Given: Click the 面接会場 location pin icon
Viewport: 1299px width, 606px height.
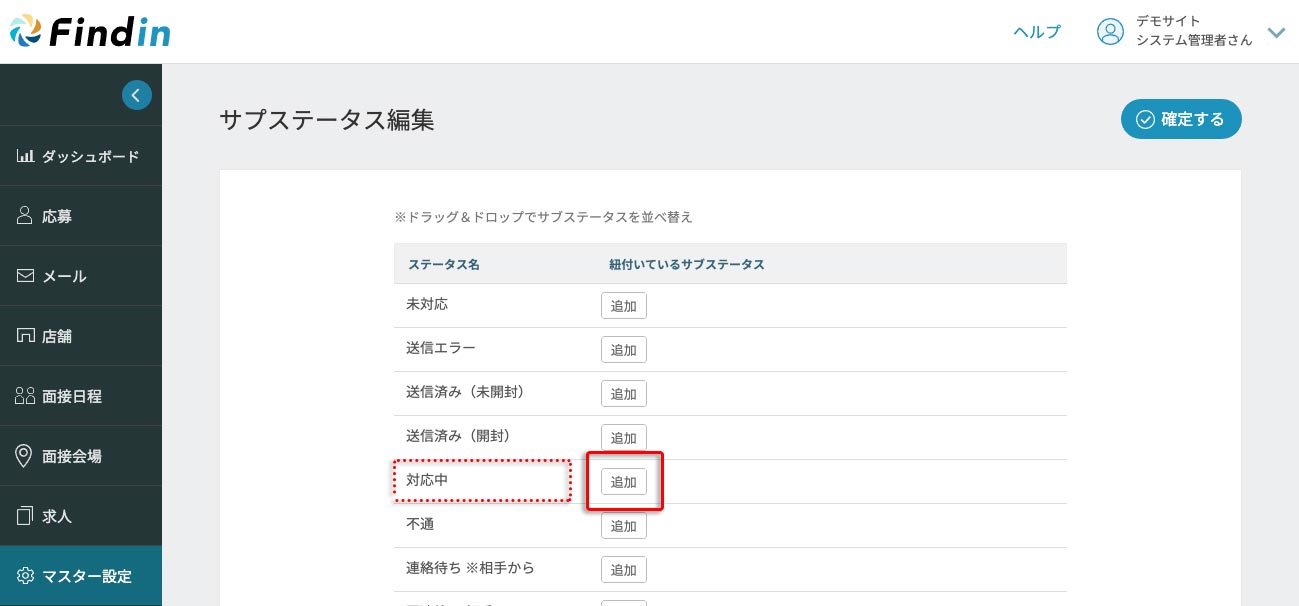Looking at the screenshot, I should (x=26, y=456).
